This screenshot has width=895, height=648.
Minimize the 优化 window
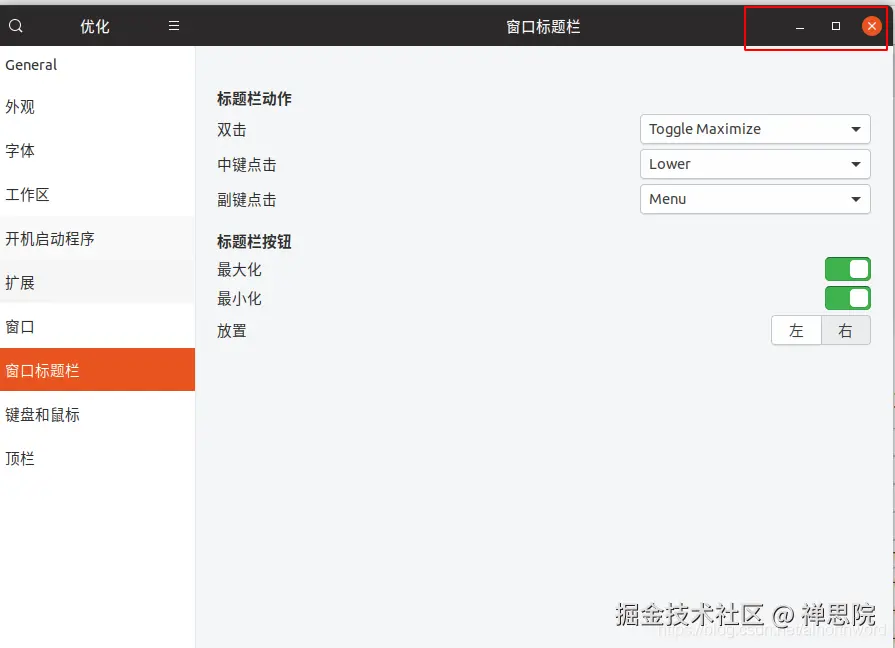click(x=799, y=26)
